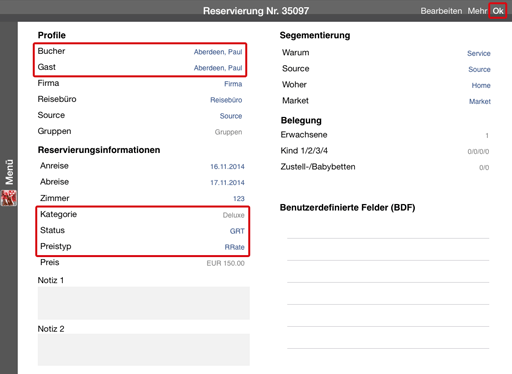
Task: Click into the Notiz 2 text area
Action: point(144,350)
